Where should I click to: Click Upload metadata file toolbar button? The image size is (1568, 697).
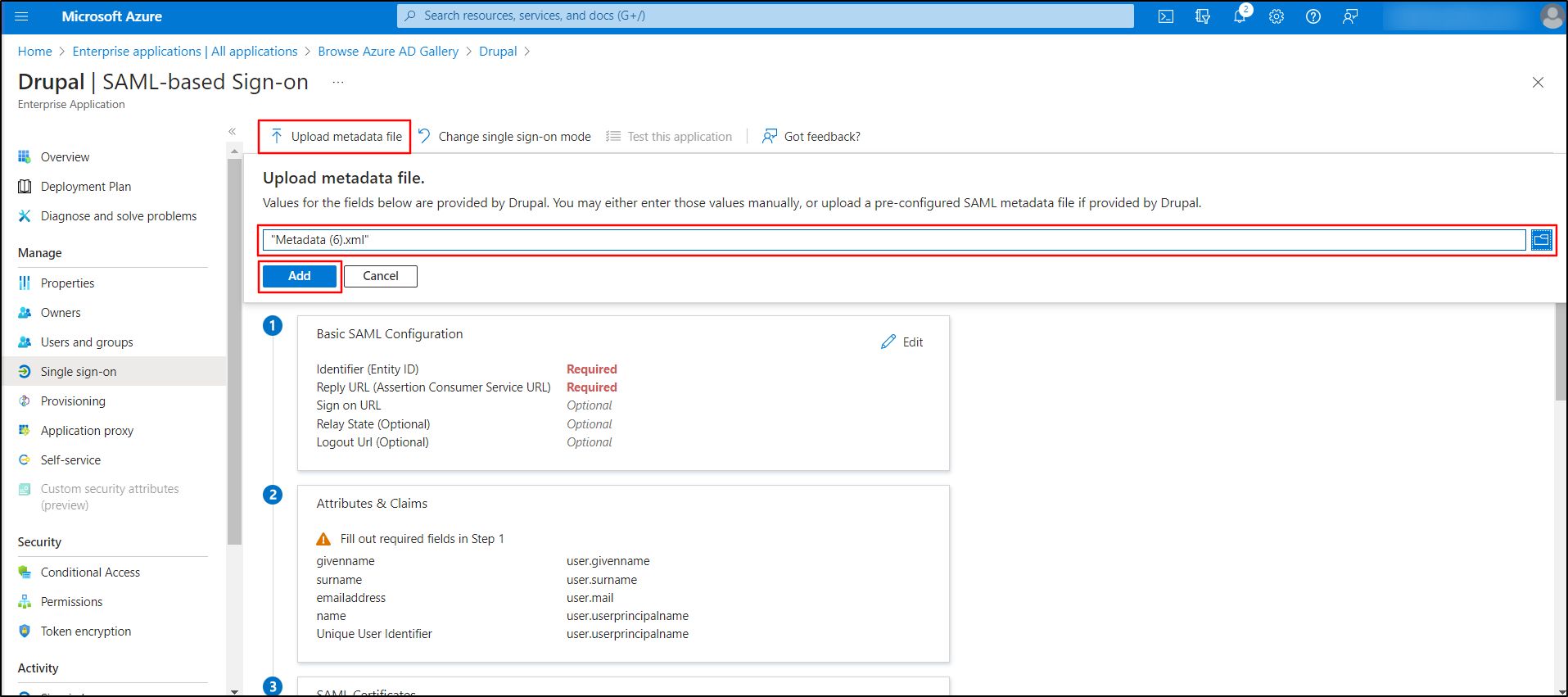pyautogui.click(x=337, y=137)
